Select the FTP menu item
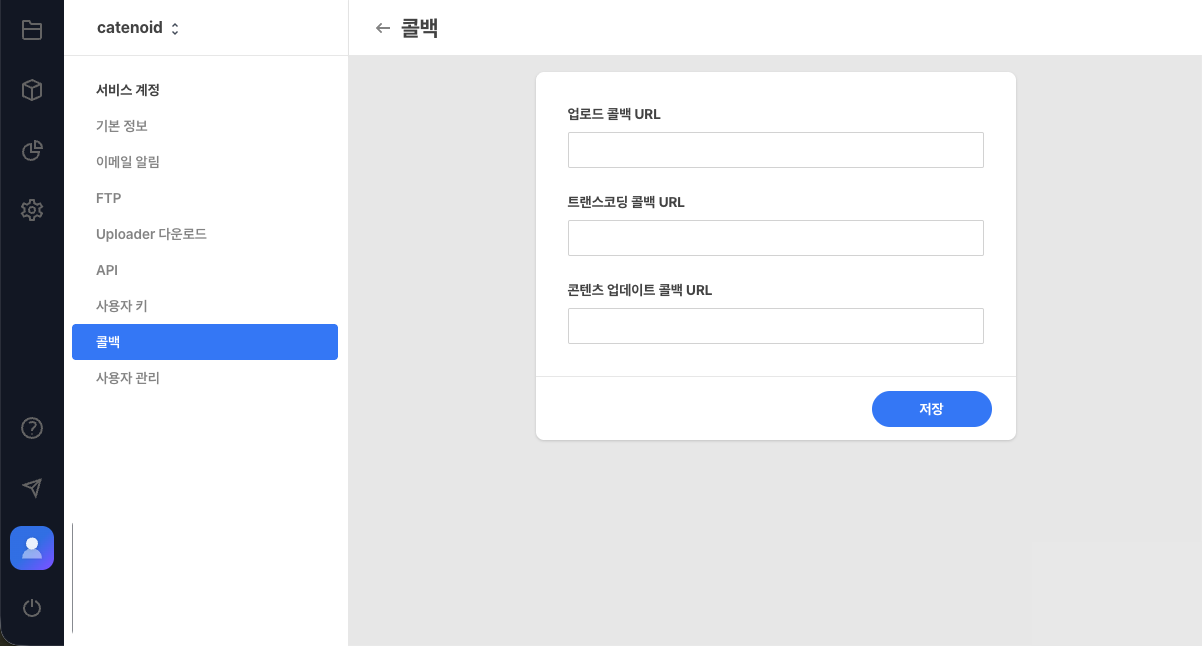The height and width of the screenshot is (646, 1202). tap(110, 197)
